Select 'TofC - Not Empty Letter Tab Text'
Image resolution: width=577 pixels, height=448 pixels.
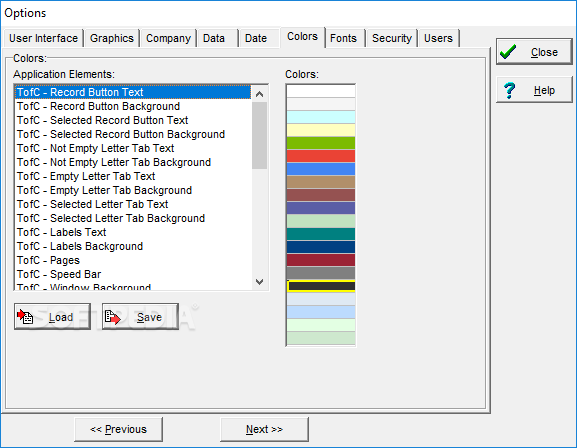[133, 148]
